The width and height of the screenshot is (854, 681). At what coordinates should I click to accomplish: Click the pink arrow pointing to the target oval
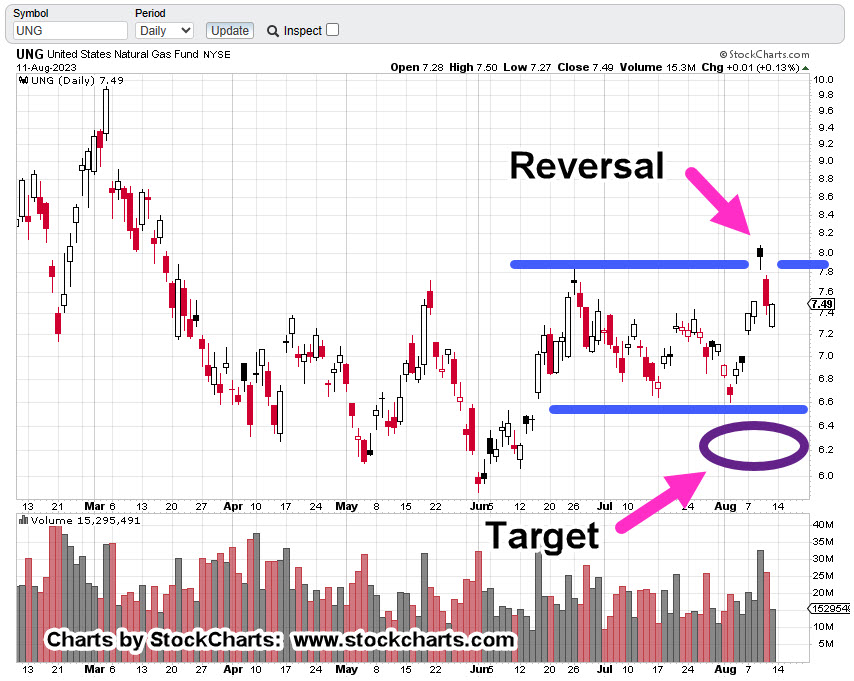point(662,497)
